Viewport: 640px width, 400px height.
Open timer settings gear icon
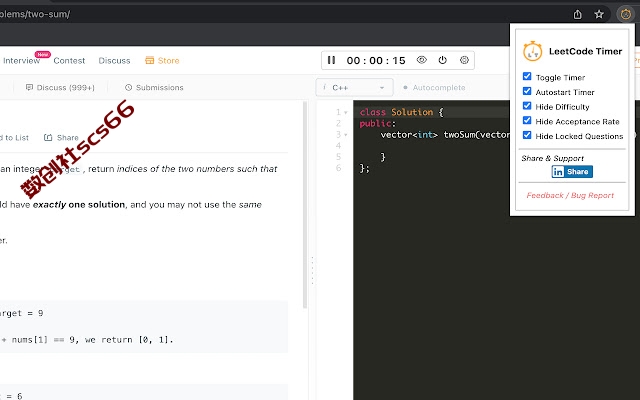click(464, 60)
